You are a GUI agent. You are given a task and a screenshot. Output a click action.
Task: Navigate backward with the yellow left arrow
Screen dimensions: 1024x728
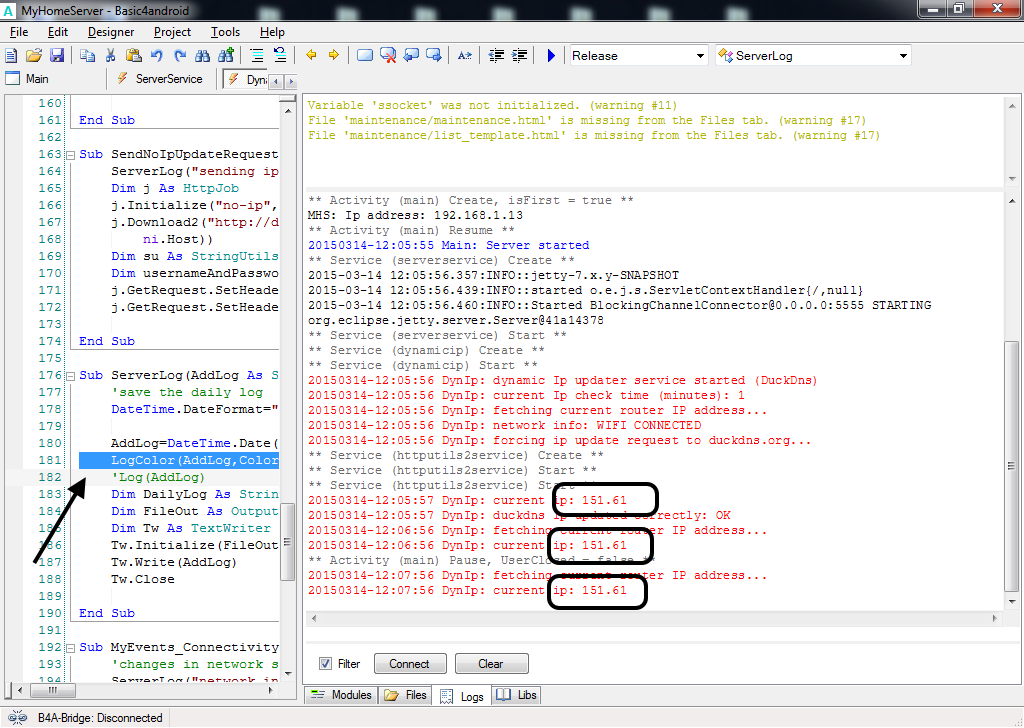pos(311,56)
